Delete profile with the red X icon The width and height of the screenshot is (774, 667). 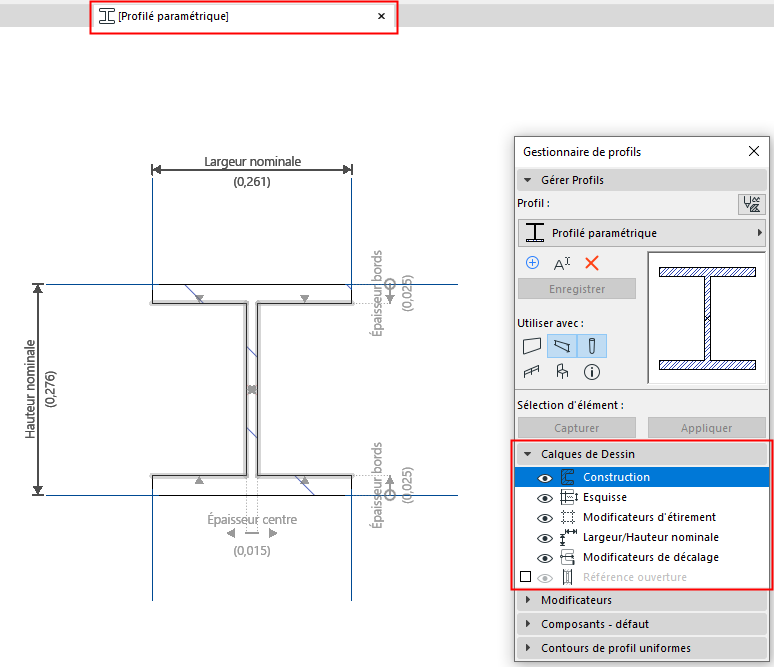[591, 263]
